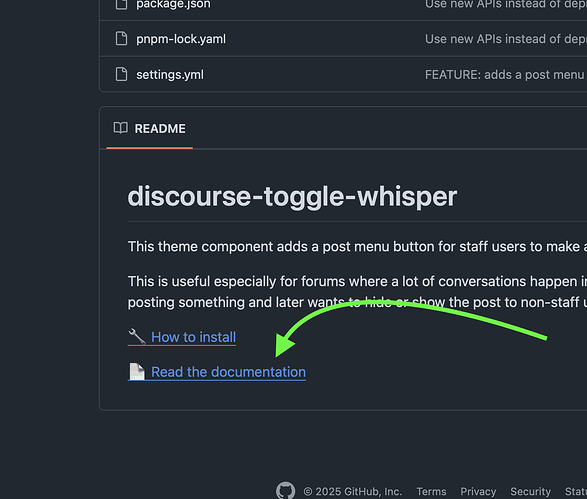Open the Security footer link

pos(530,491)
